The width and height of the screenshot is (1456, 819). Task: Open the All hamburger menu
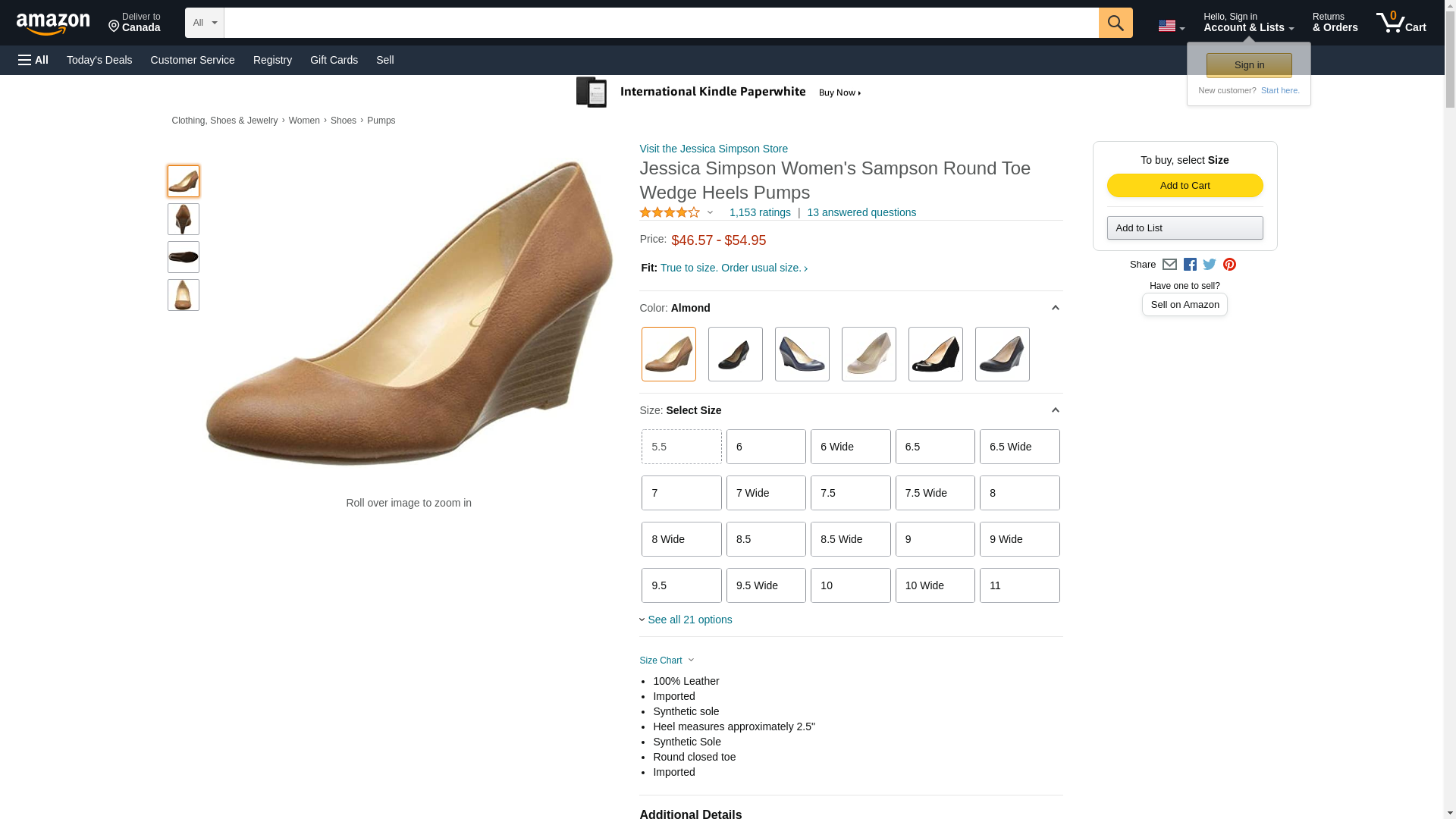pyautogui.click(x=33, y=60)
